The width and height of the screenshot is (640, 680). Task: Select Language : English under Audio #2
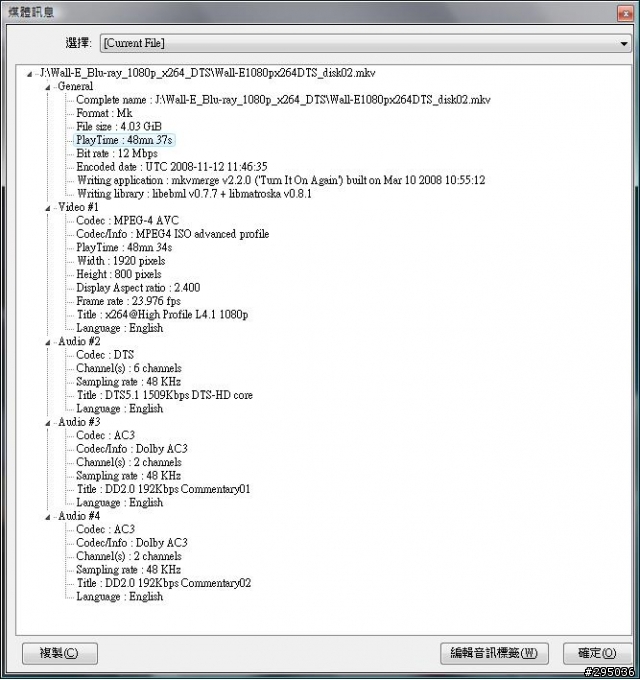[120, 409]
